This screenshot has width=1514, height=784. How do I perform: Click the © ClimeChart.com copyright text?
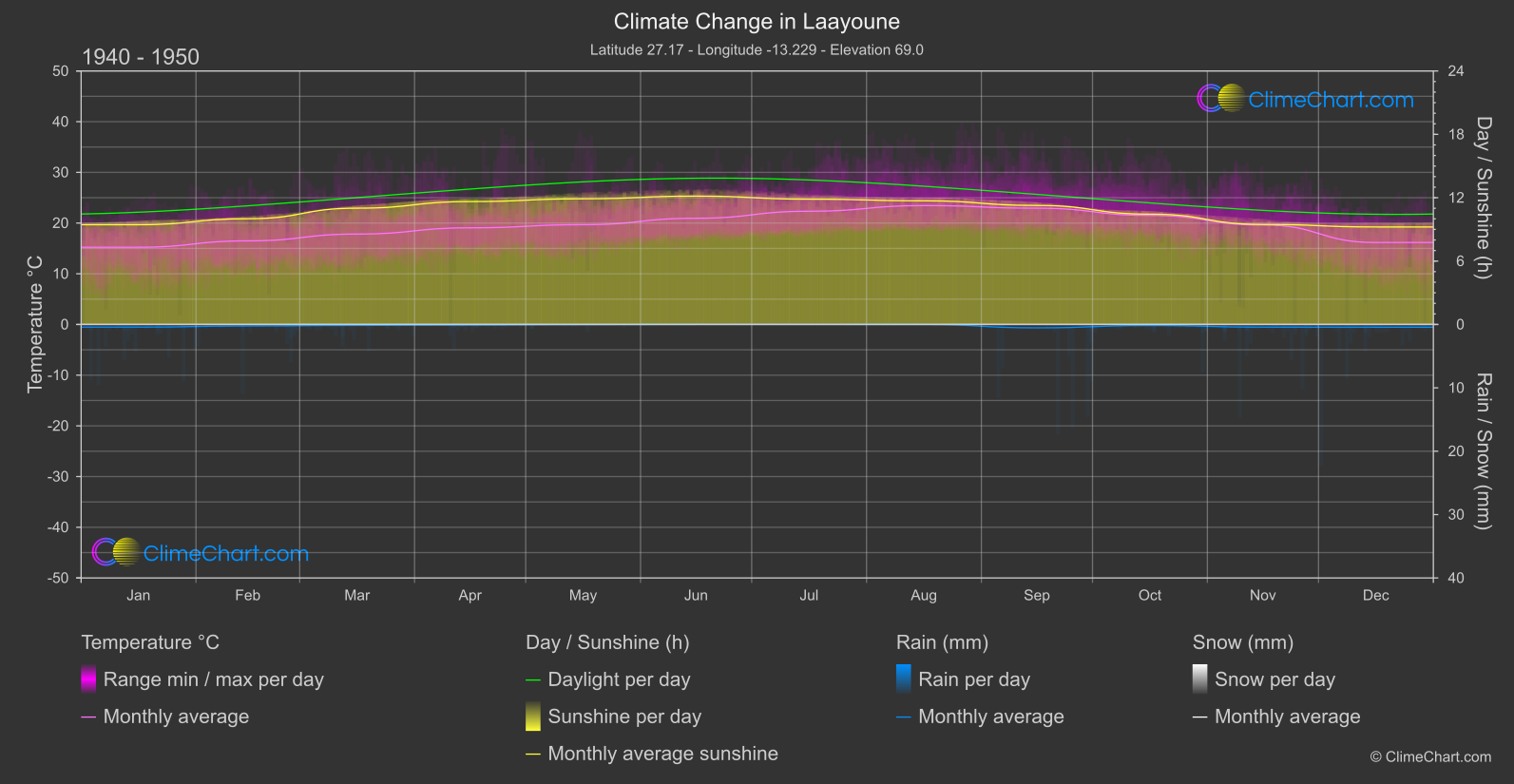(1430, 756)
